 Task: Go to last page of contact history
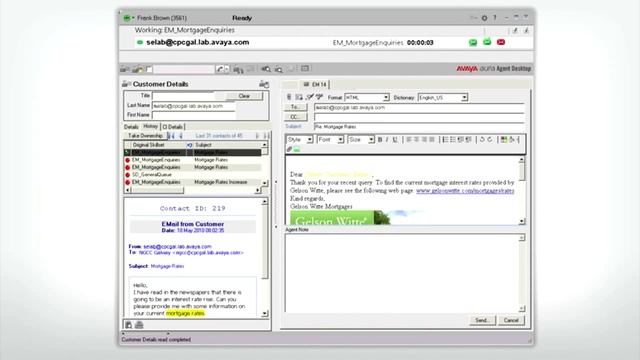266,136
